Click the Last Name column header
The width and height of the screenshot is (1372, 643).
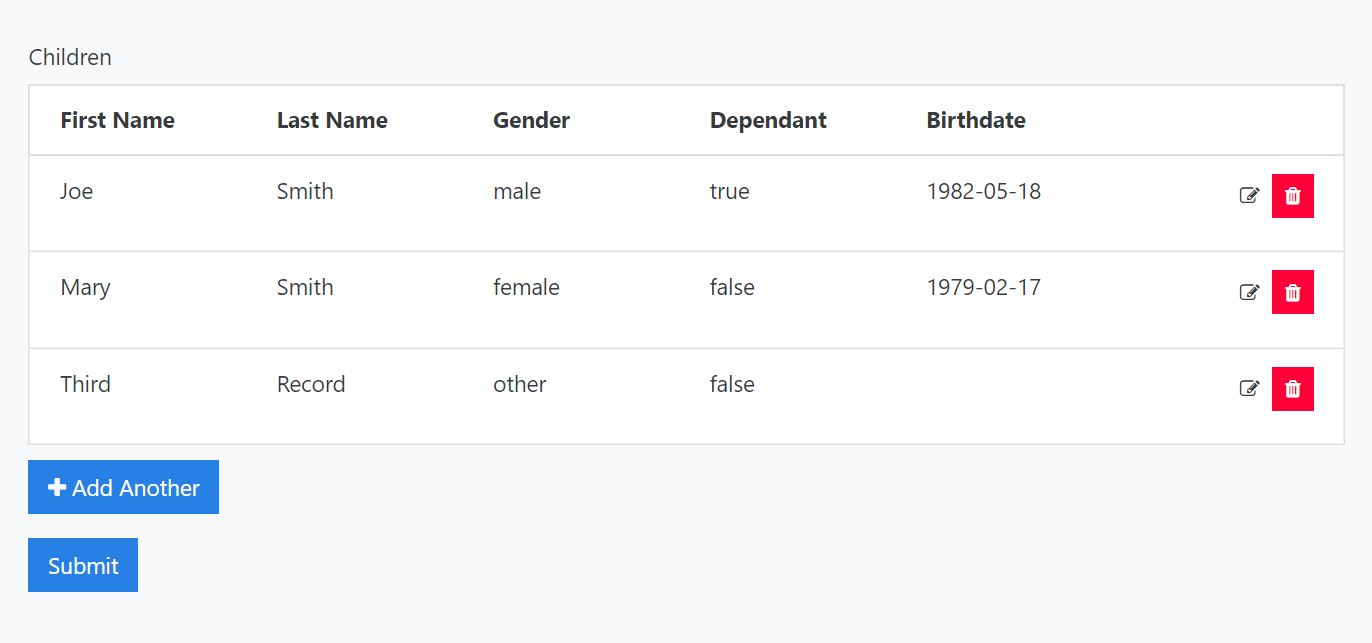tap(332, 120)
